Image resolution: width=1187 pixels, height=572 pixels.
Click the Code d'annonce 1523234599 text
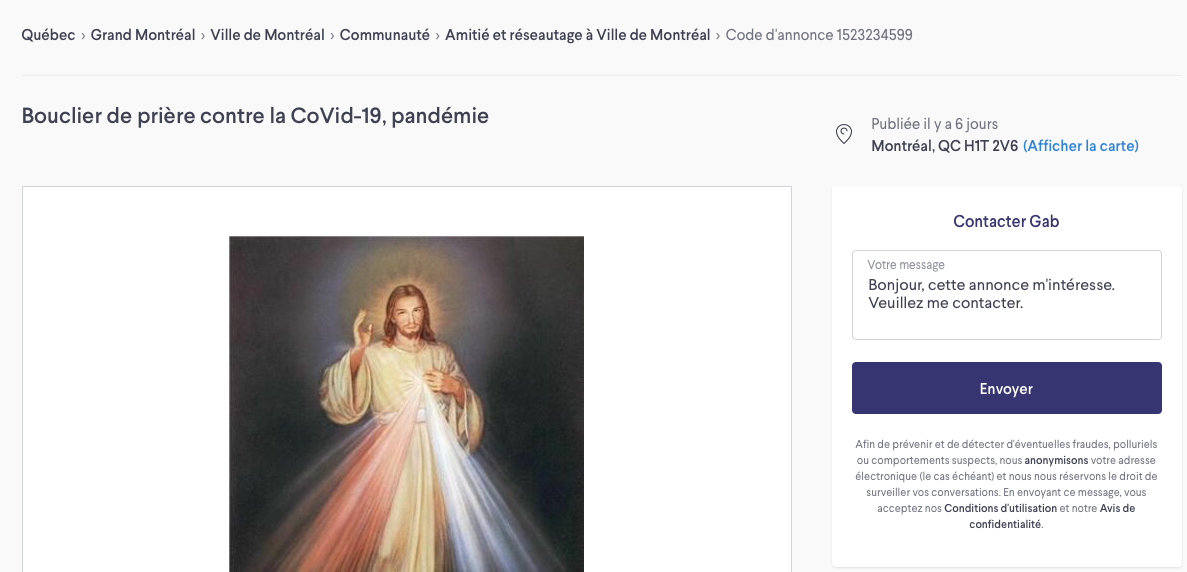click(x=819, y=35)
